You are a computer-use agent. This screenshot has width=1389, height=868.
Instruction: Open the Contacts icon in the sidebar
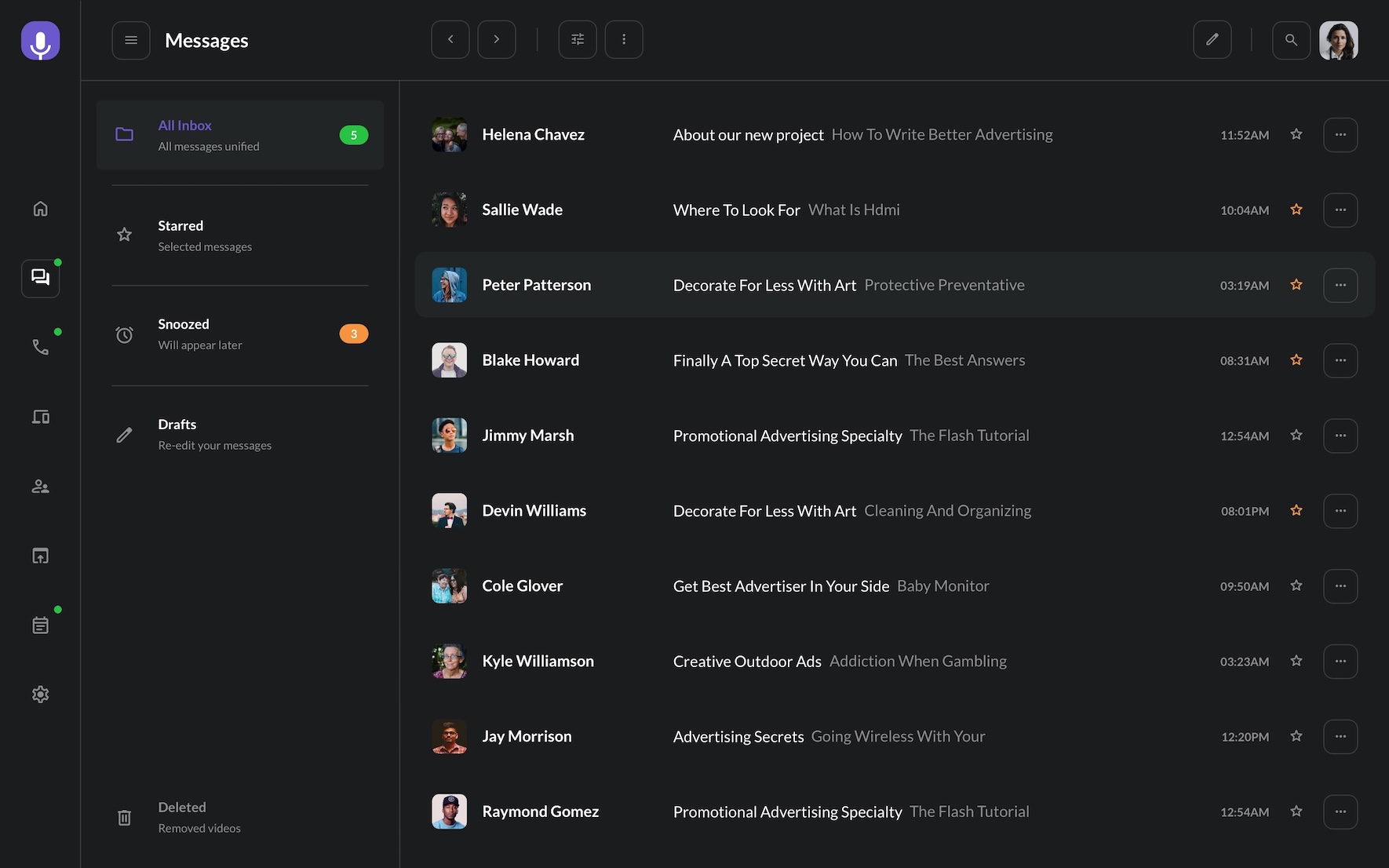(x=40, y=486)
